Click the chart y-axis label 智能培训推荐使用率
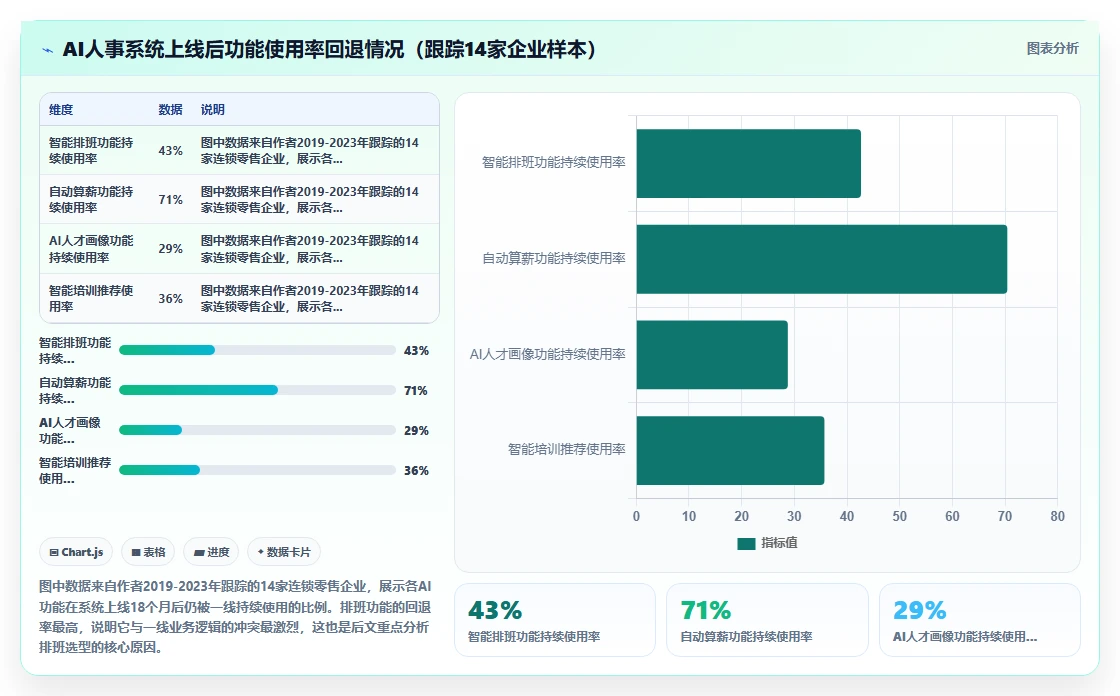This screenshot has height=696, width=1120. pos(566,449)
